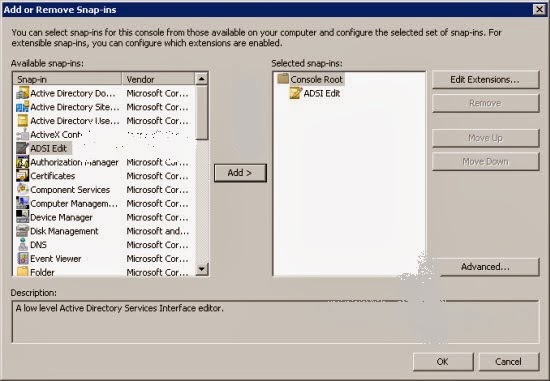
Task: Click the scroll down arrow of snap-in list
Action: pos(202,269)
